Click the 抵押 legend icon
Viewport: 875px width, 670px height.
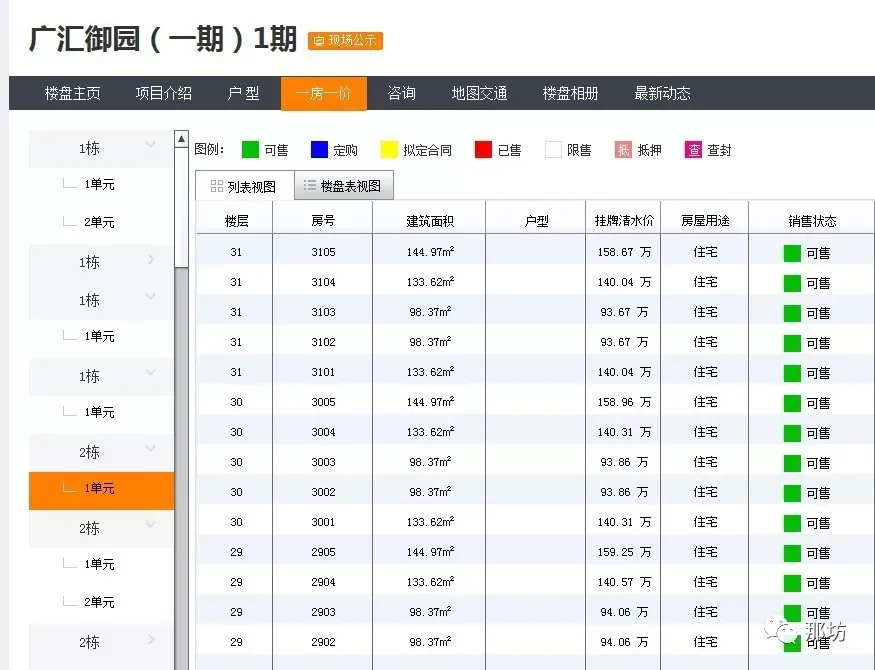[623, 150]
